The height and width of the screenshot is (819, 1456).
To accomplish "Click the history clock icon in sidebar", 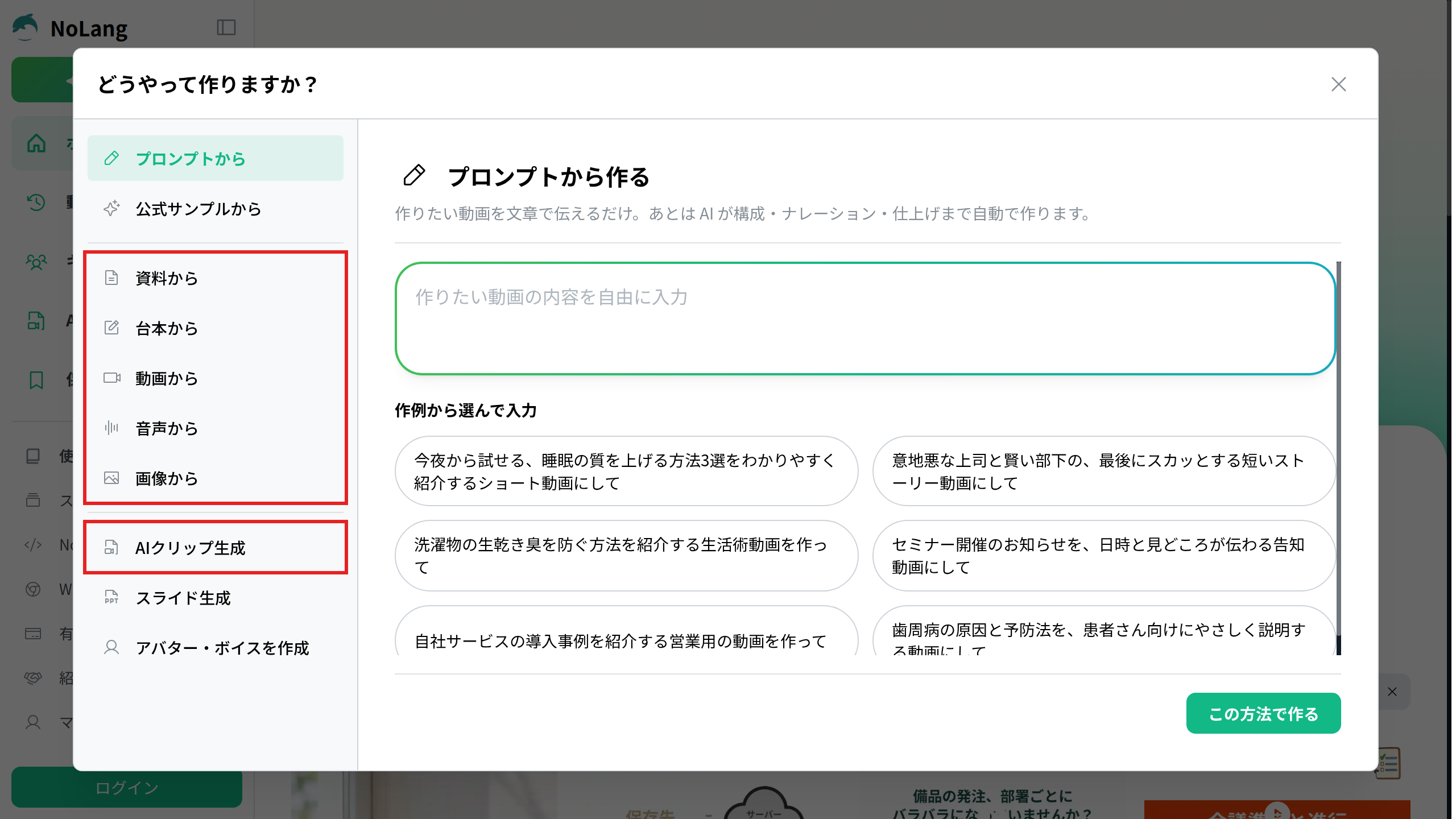I will pyautogui.click(x=36, y=202).
